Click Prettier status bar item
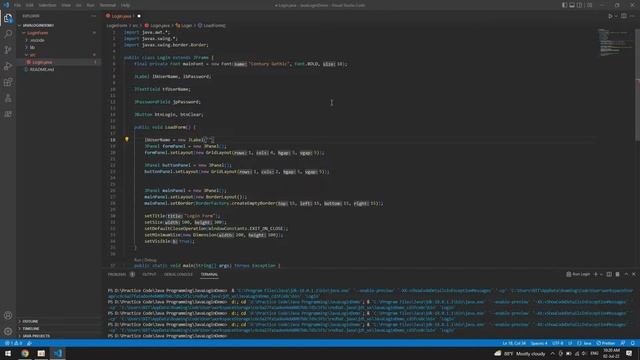Screen dimensions: 640x360 pos(606,343)
